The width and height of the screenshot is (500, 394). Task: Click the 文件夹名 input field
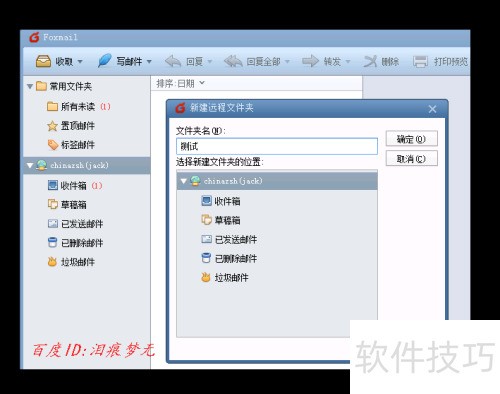tap(277, 146)
